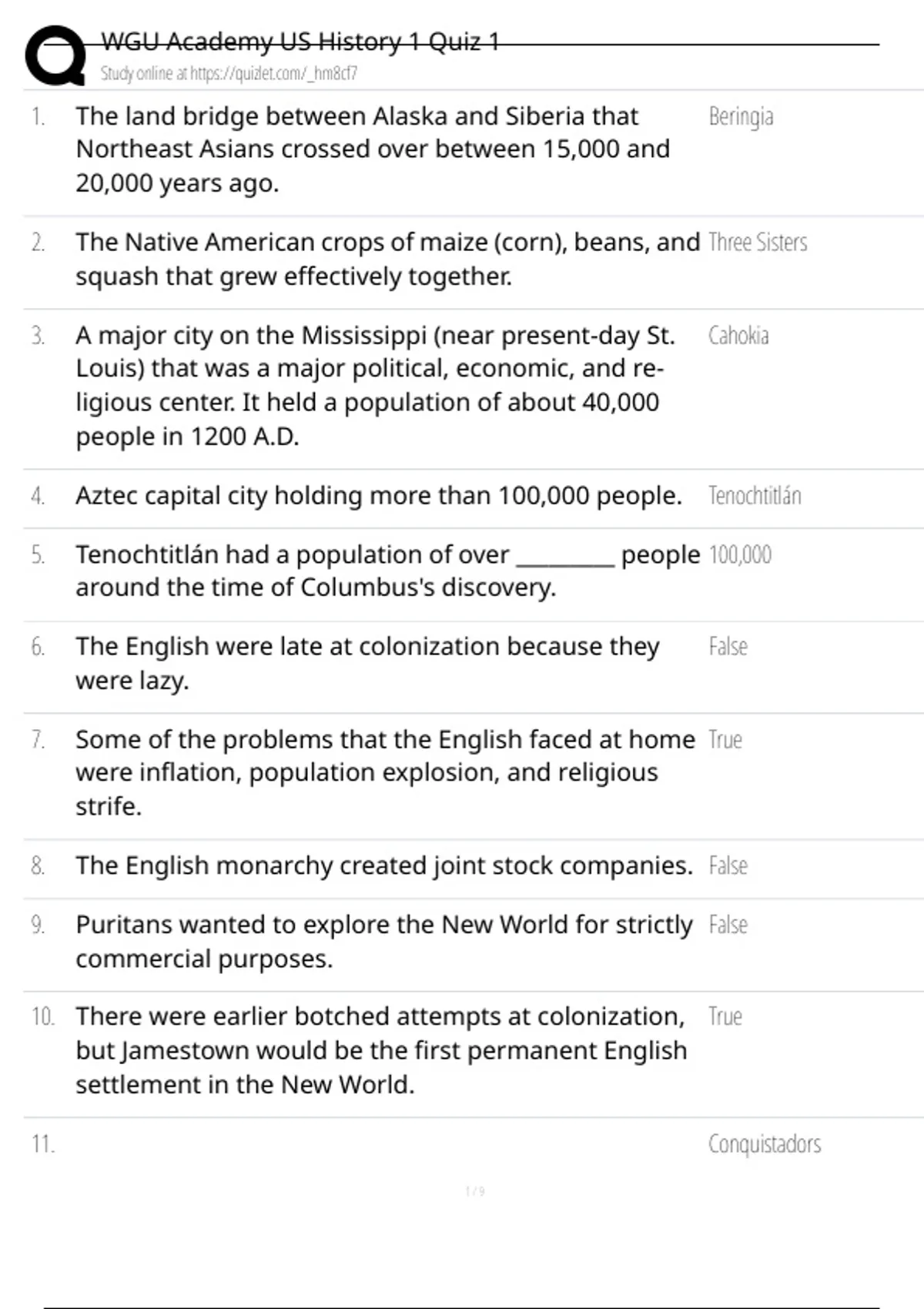Click the land bridge question text
Screen dimensions: 924x1309
(373, 149)
